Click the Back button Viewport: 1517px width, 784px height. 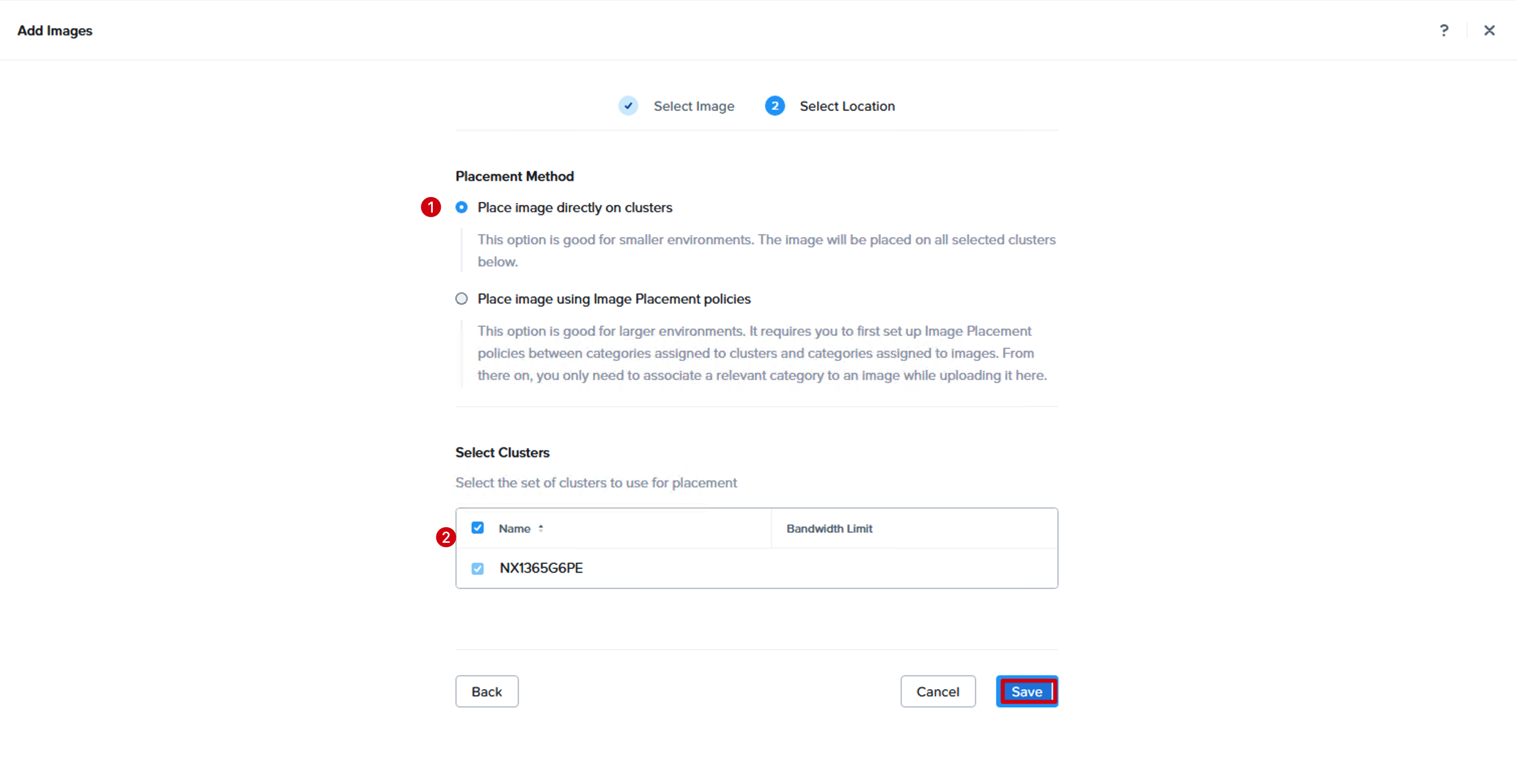point(487,692)
